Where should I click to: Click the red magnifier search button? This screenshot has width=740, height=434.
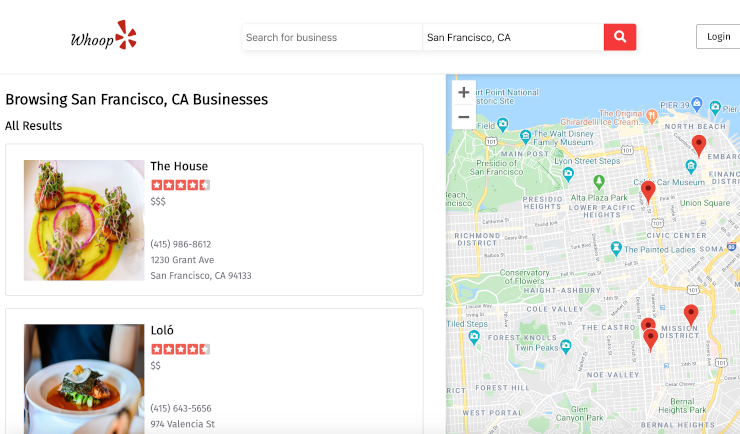click(x=620, y=37)
